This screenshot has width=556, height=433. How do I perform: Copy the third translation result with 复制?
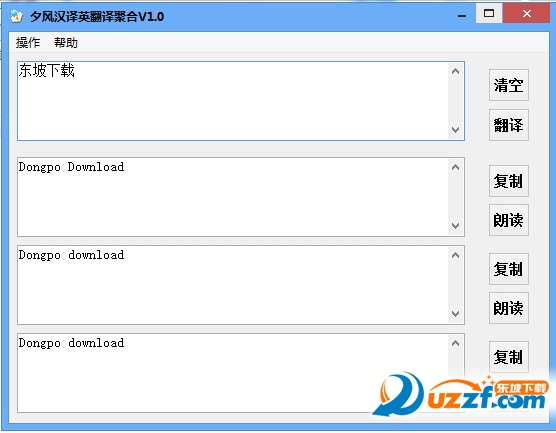508,357
